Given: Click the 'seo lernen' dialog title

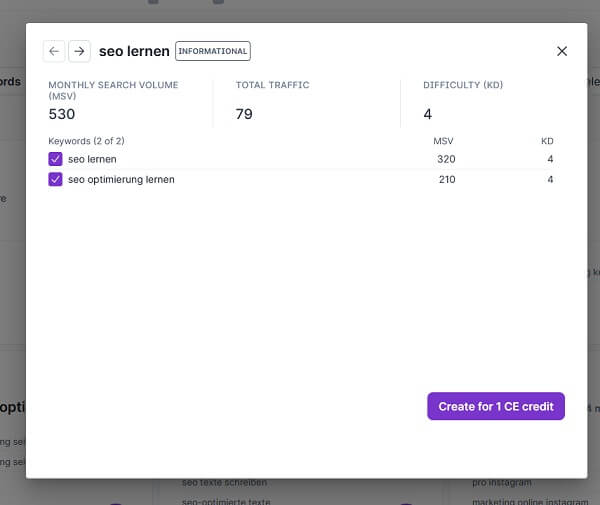Looking at the screenshot, I should (134, 51).
